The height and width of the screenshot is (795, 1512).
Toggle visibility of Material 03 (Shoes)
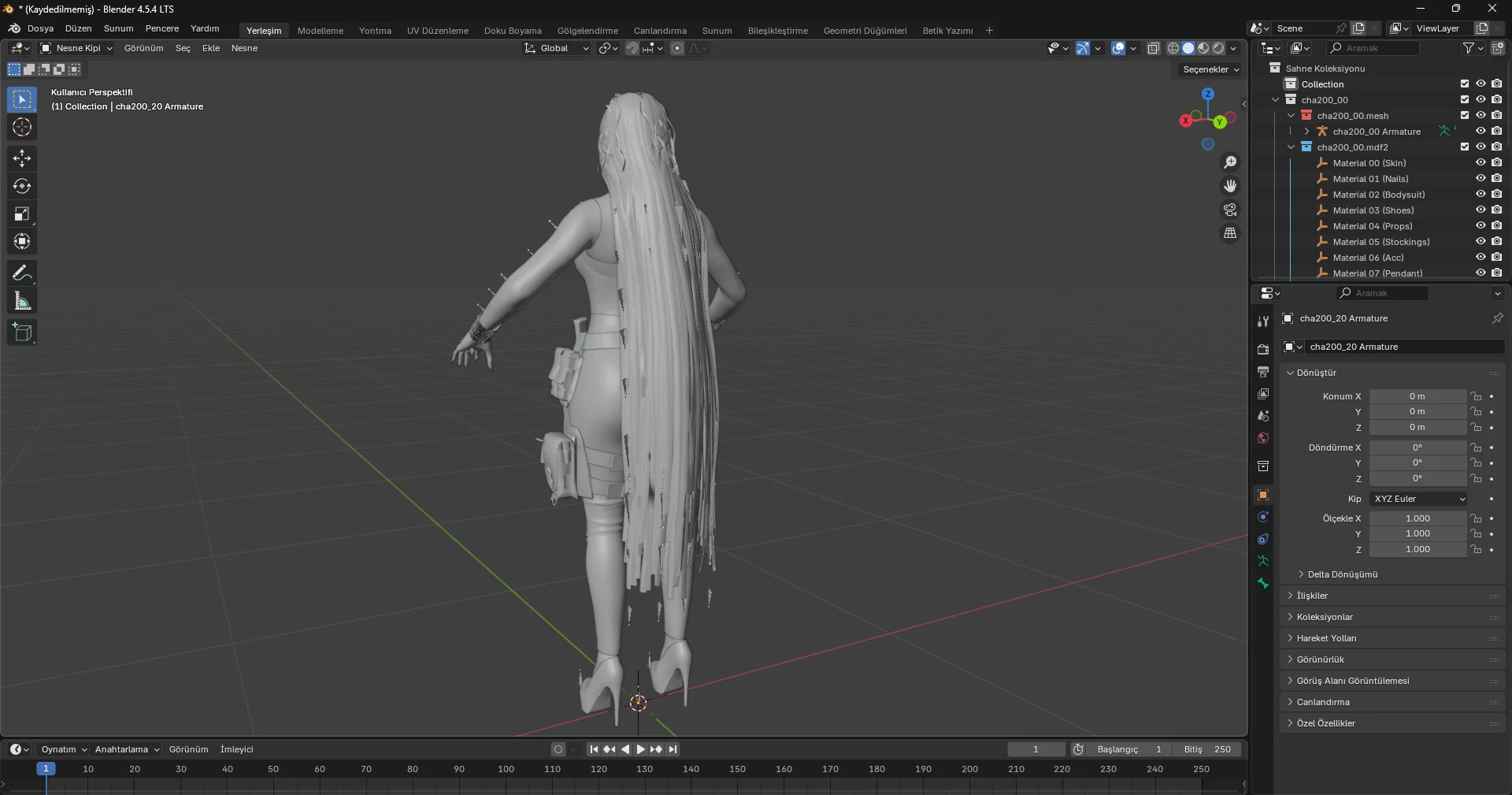click(x=1480, y=210)
